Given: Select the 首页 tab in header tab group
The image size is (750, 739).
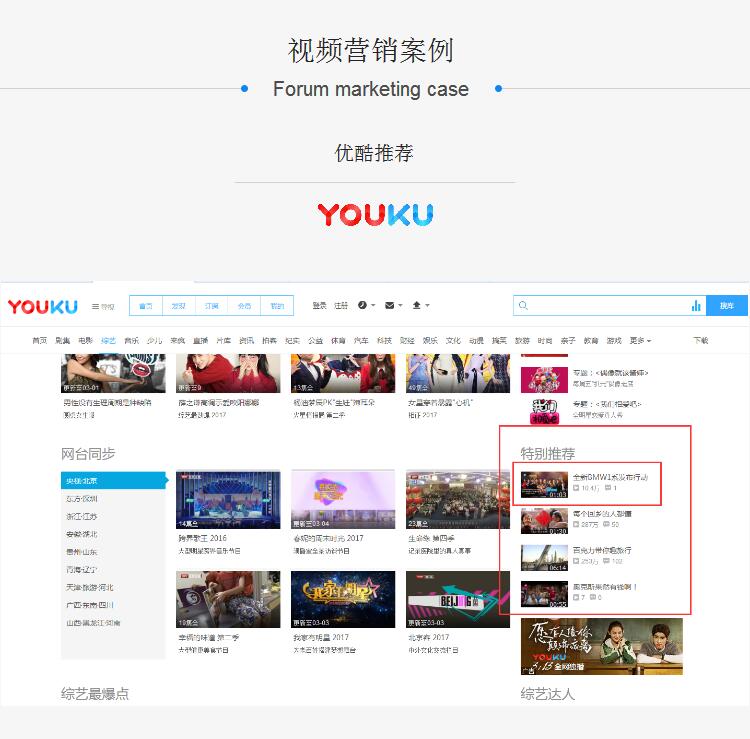Looking at the screenshot, I should click(146, 306).
